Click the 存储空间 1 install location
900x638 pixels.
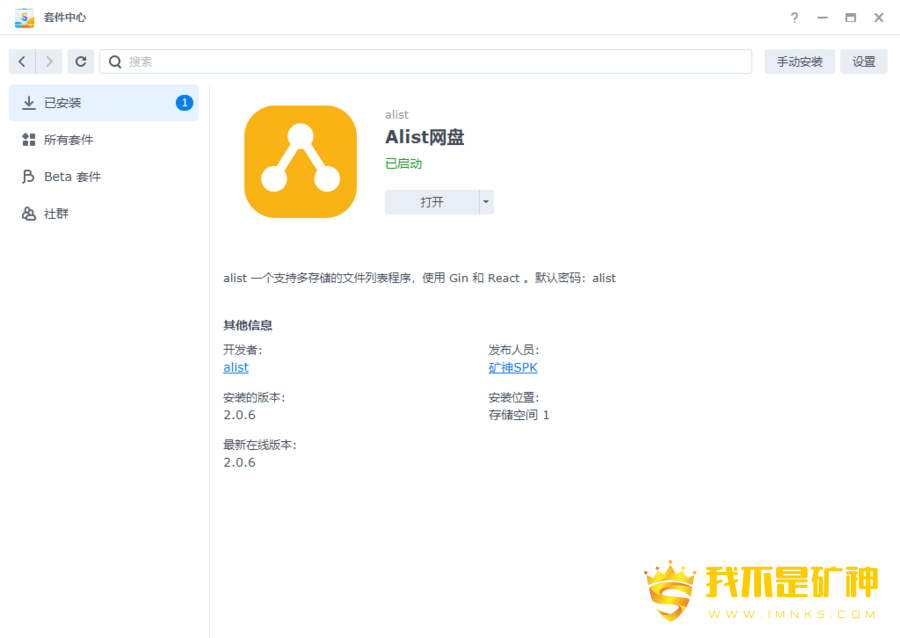(x=519, y=415)
